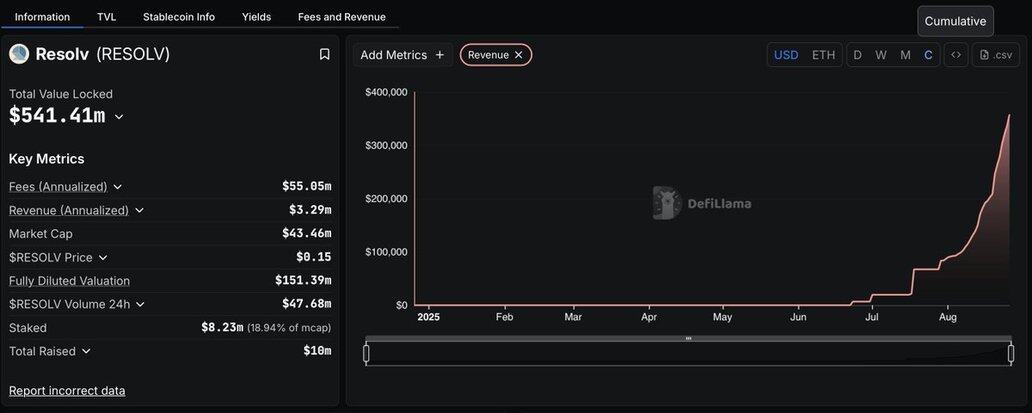Image resolution: width=1032 pixels, height=413 pixels.
Task: Expand Total Value Locked breakdown chevron
Action: click(x=119, y=117)
